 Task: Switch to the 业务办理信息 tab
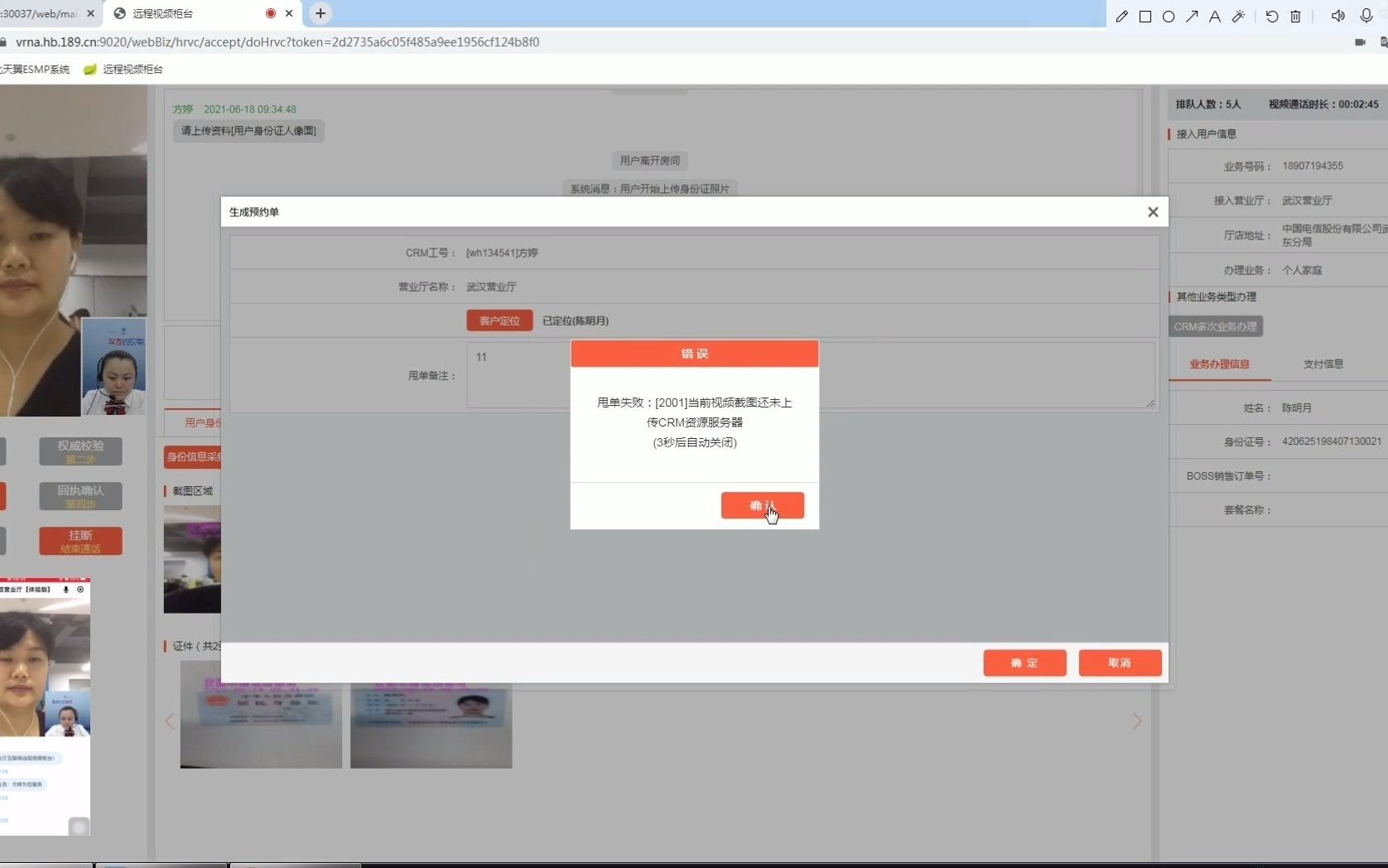pyautogui.click(x=1219, y=364)
